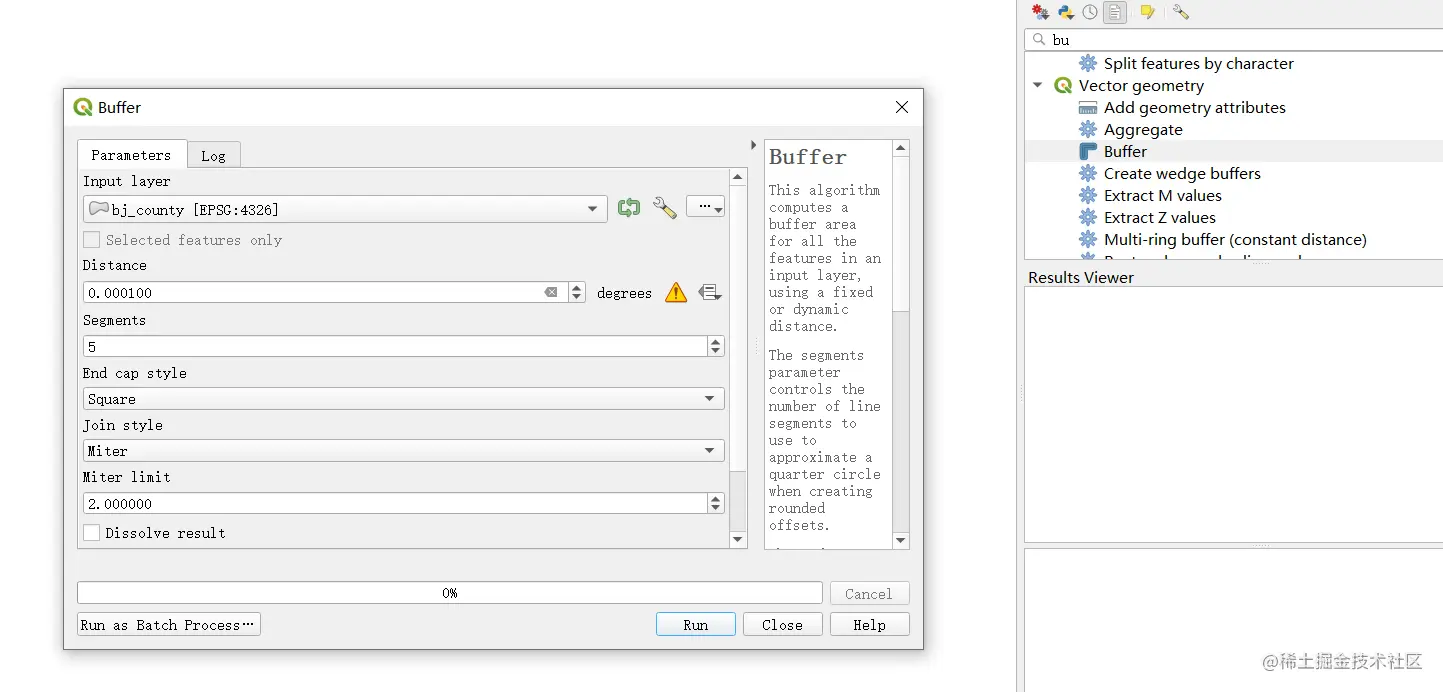Click the End cap style label

coord(135,373)
